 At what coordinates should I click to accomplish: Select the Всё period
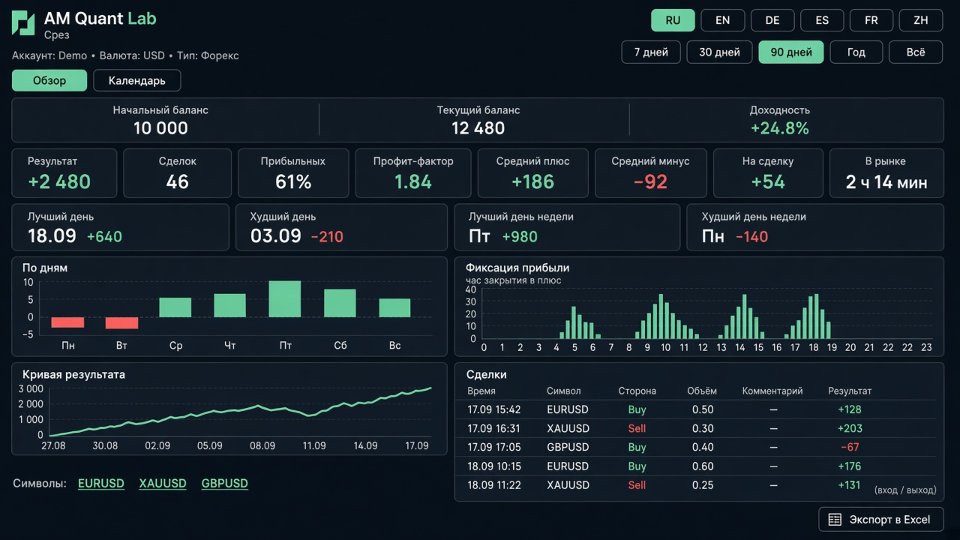click(915, 52)
